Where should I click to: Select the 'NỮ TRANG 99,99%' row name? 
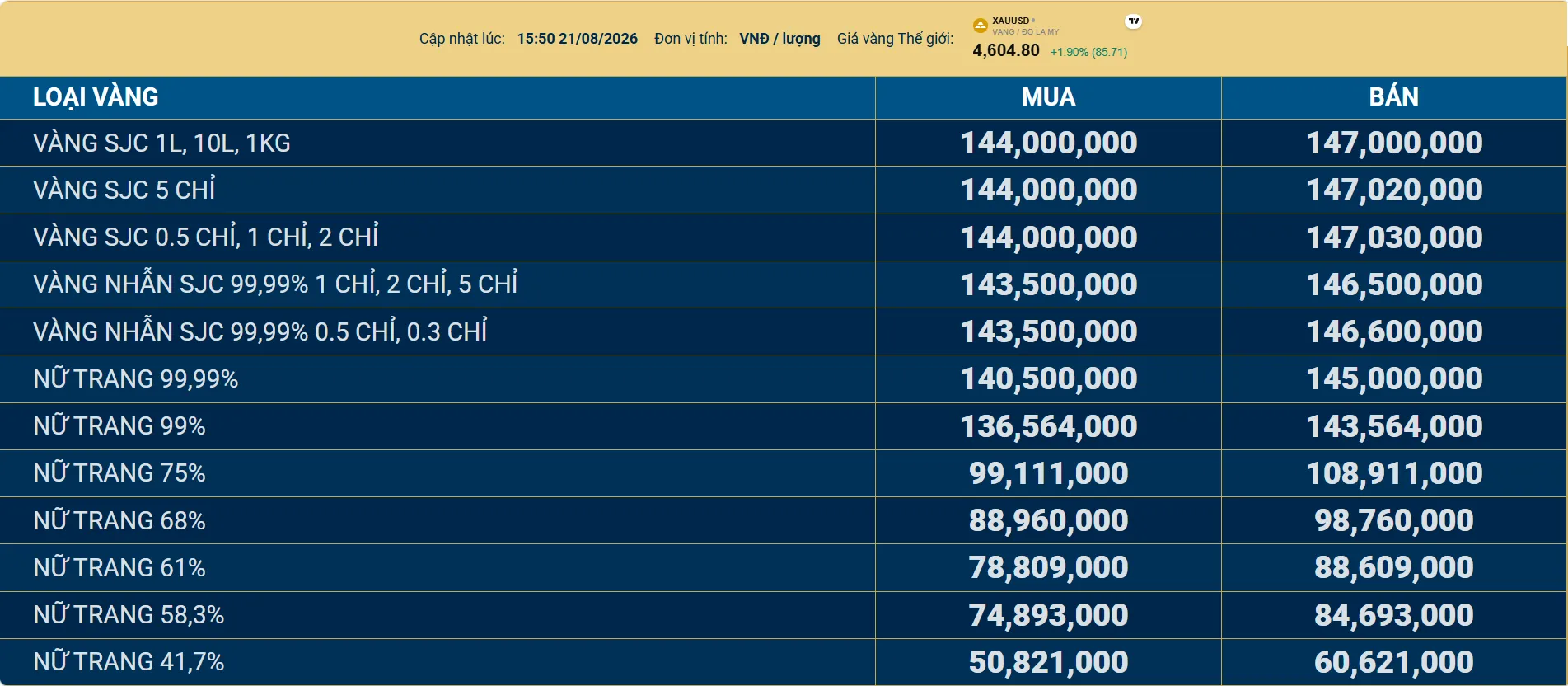(x=136, y=378)
